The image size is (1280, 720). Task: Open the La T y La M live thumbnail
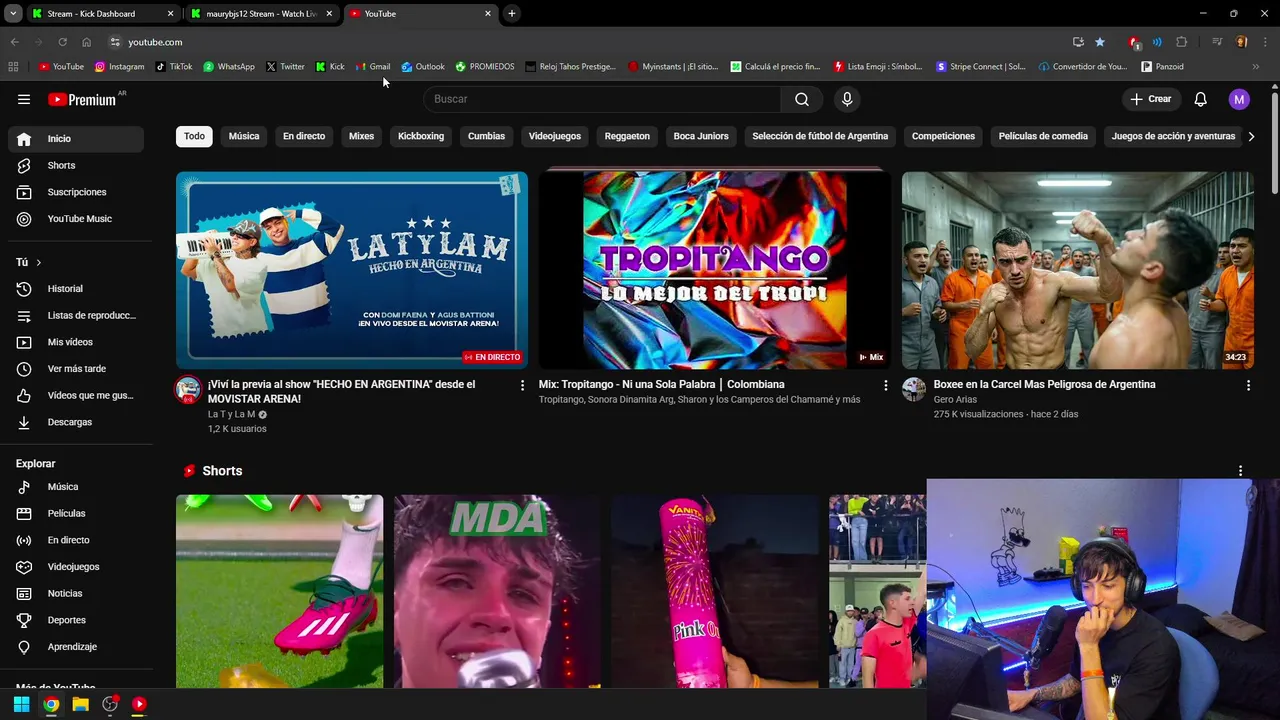point(352,270)
